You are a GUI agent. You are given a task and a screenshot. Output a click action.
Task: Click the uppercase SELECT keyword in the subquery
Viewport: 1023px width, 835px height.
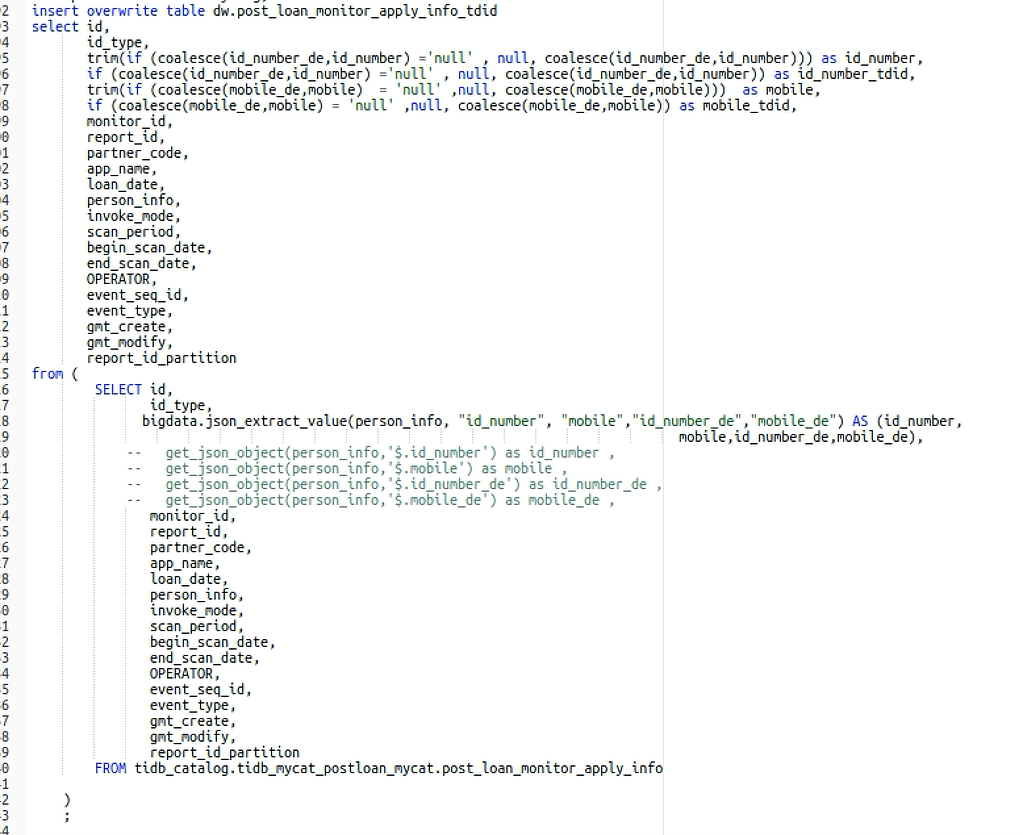(x=118, y=390)
